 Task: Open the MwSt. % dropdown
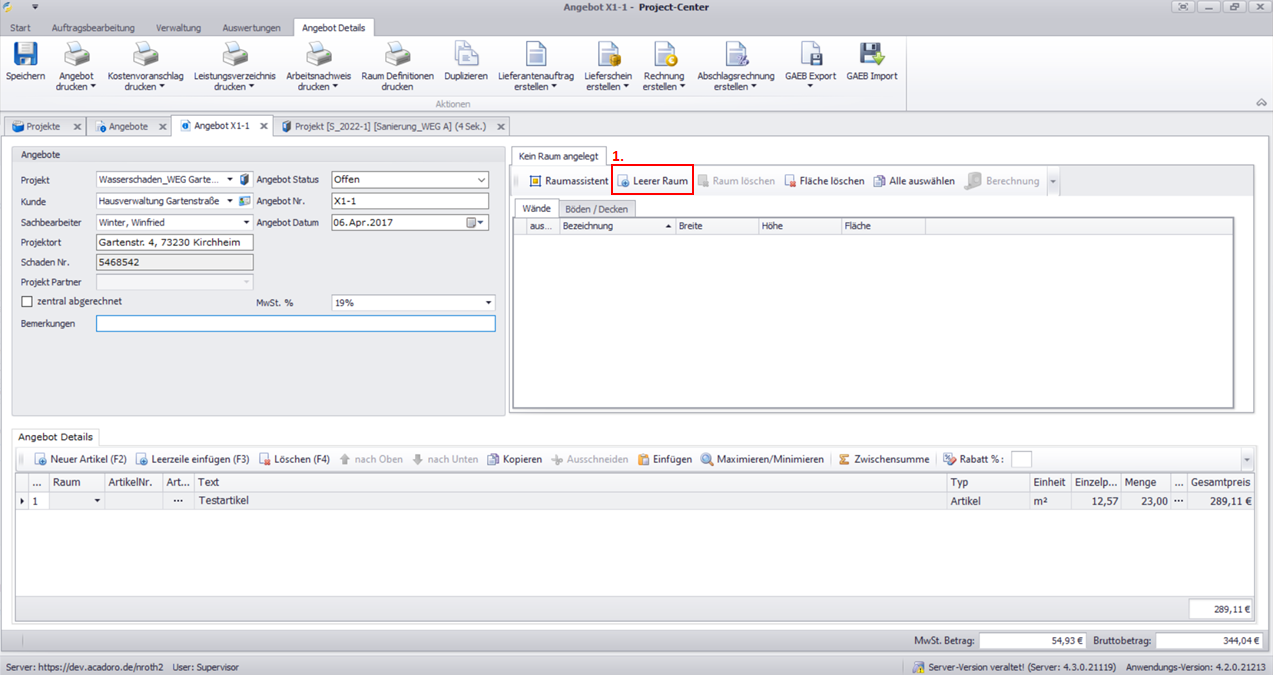[488, 302]
